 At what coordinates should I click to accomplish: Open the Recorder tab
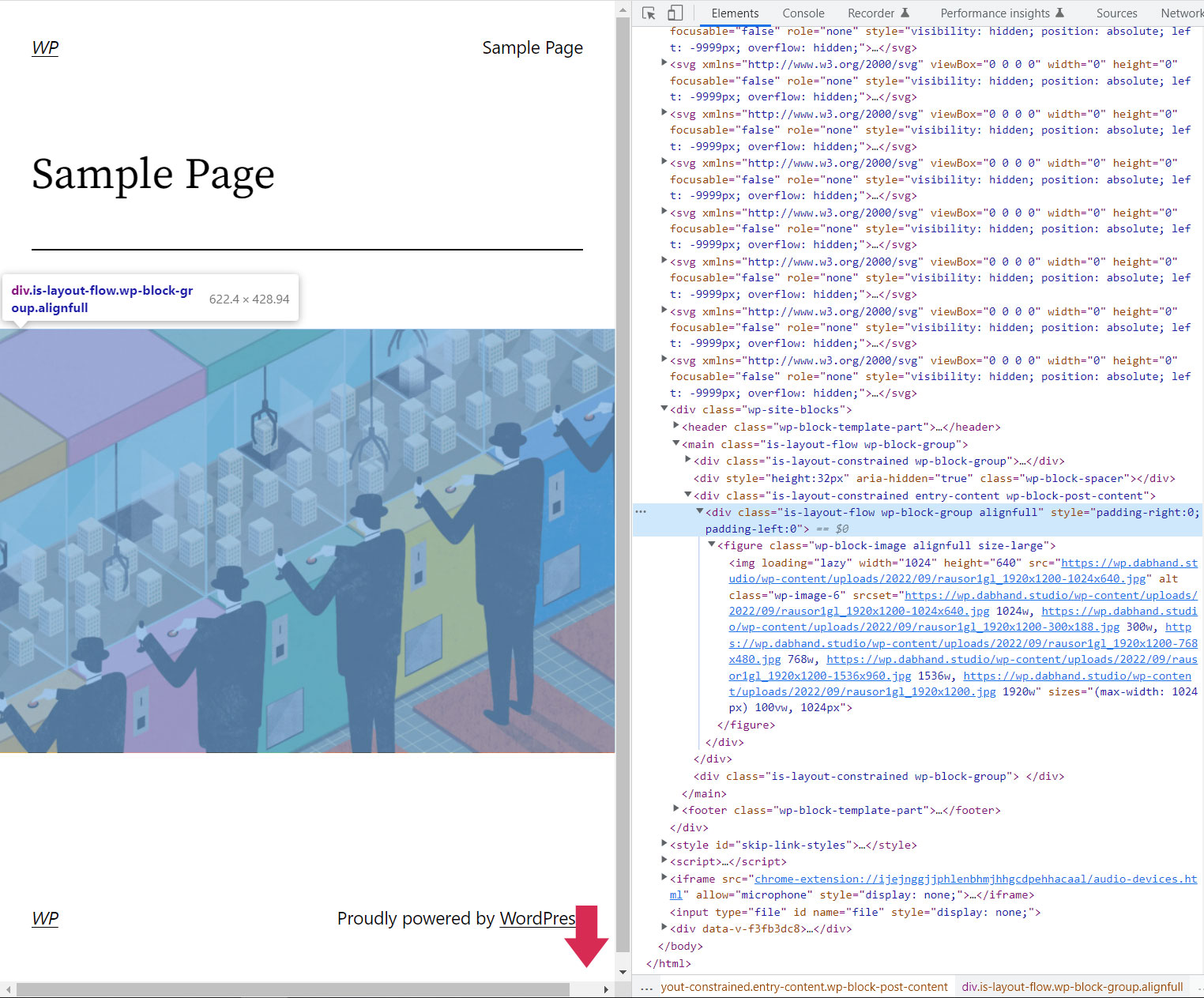tap(869, 13)
